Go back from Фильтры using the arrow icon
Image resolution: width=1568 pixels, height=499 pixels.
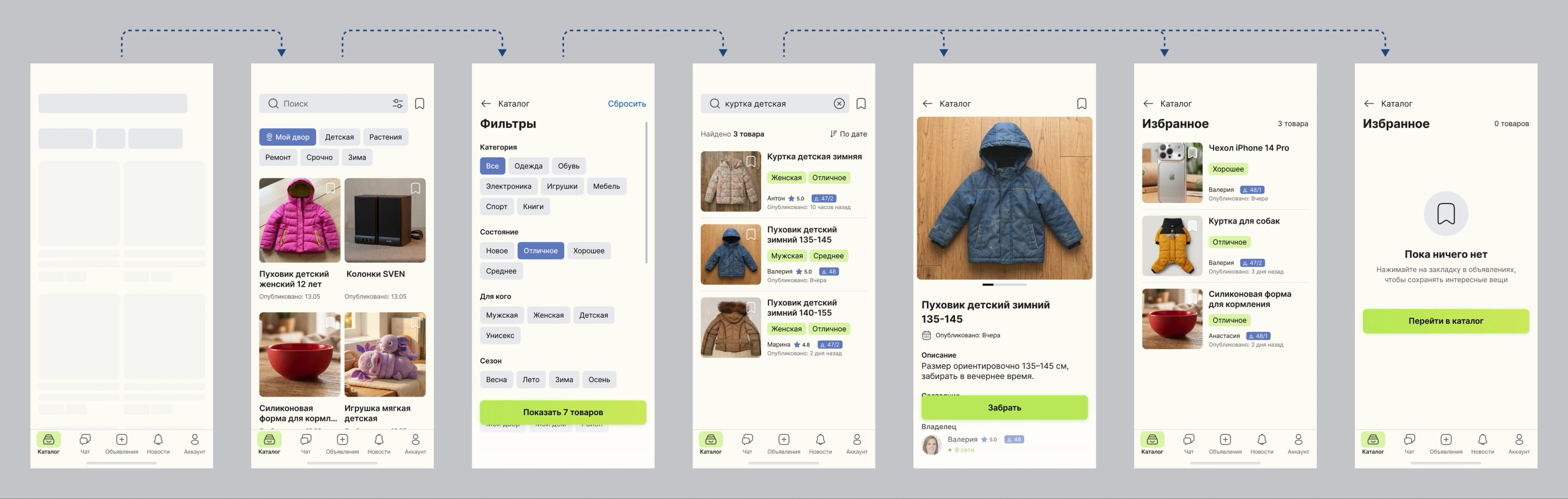tap(486, 103)
